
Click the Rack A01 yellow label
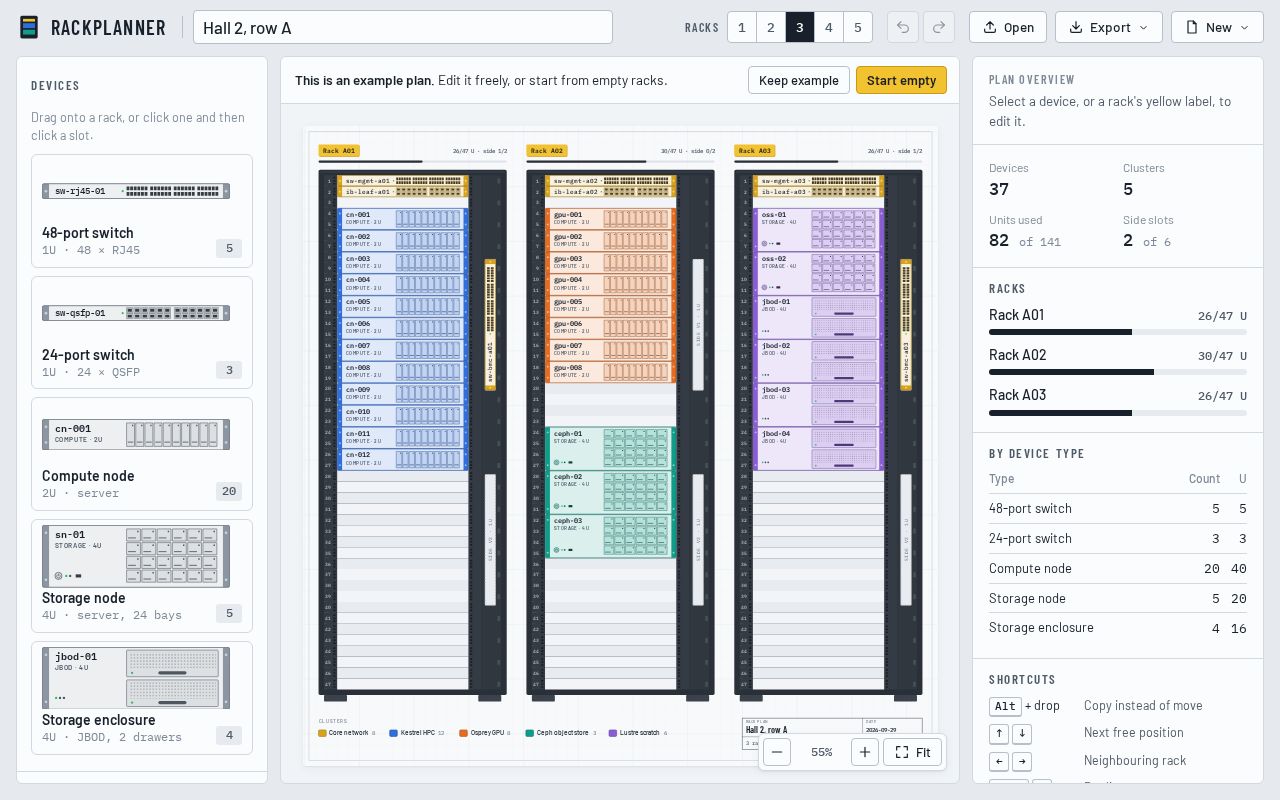pos(339,151)
